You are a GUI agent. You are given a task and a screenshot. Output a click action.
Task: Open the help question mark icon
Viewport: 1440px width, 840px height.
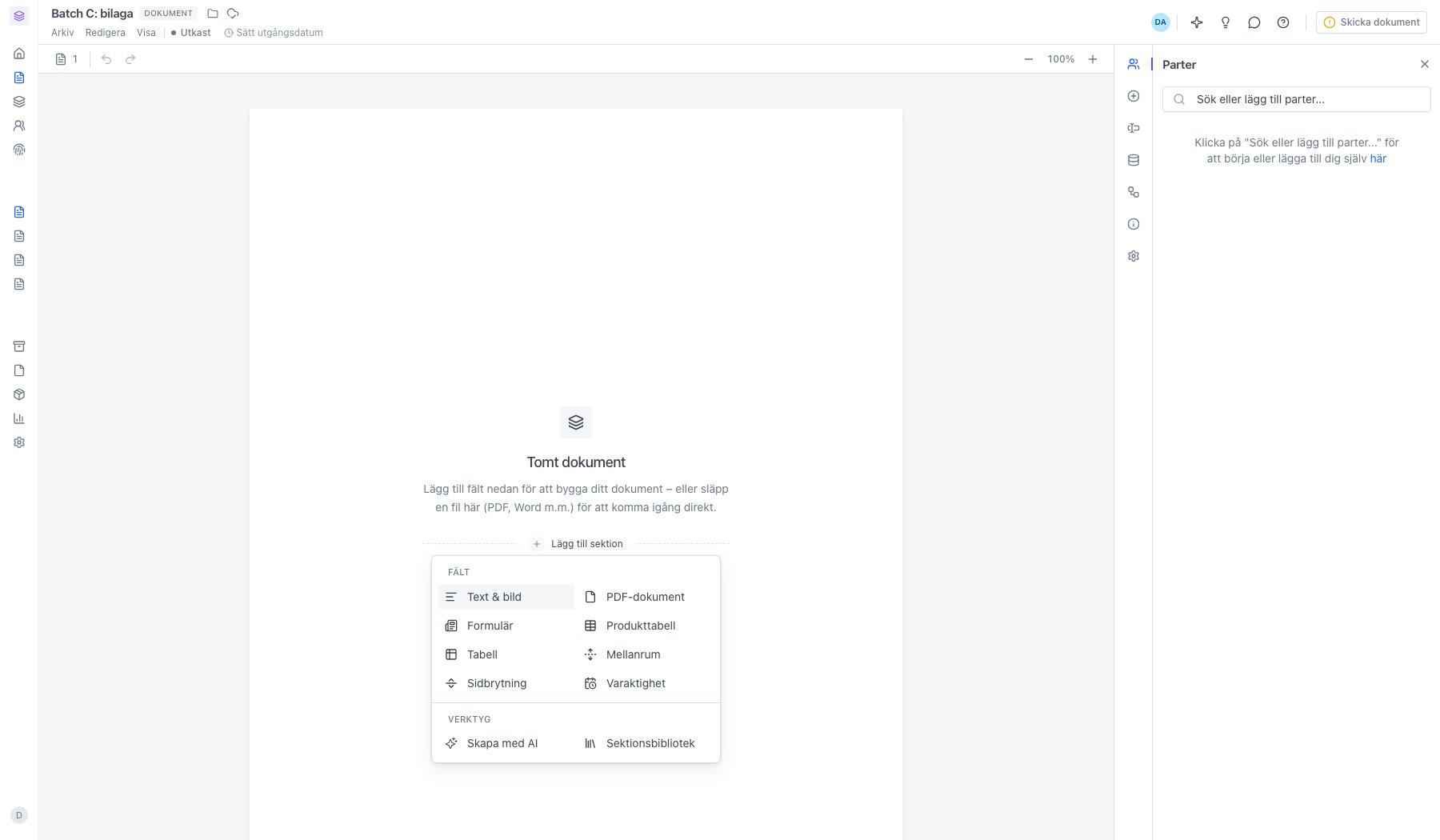point(1283,22)
